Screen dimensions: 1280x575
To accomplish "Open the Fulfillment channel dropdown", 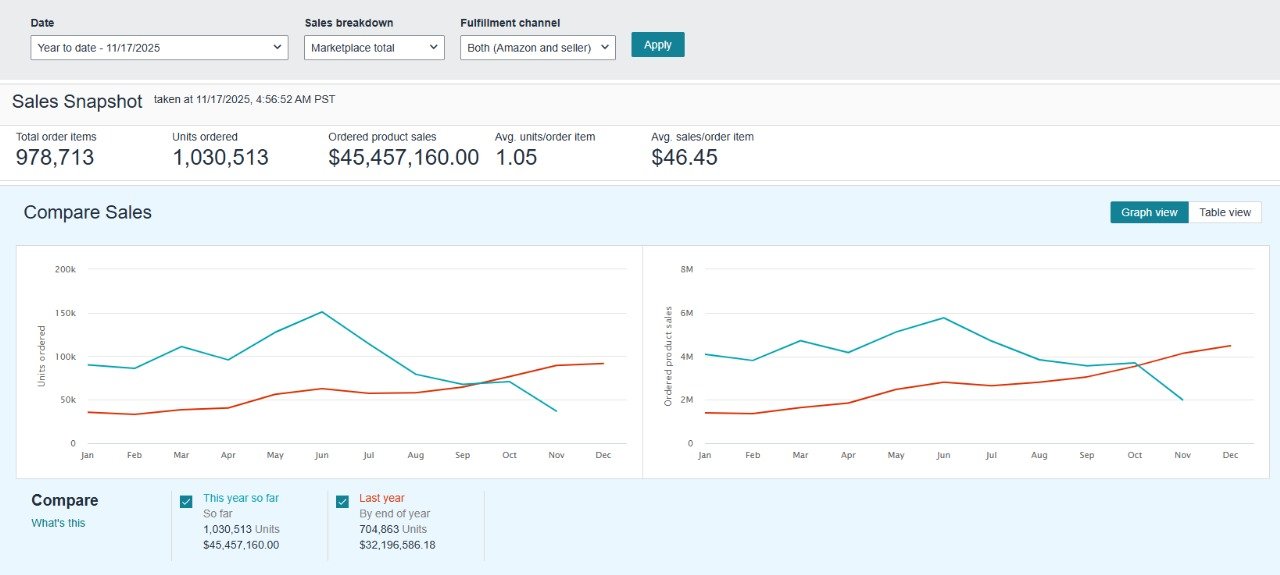I will (x=537, y=47).
